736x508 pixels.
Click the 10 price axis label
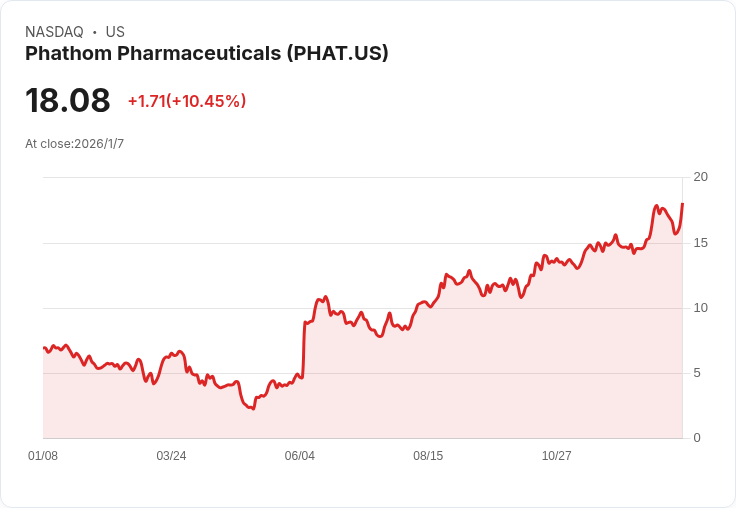tap(700, 307)
